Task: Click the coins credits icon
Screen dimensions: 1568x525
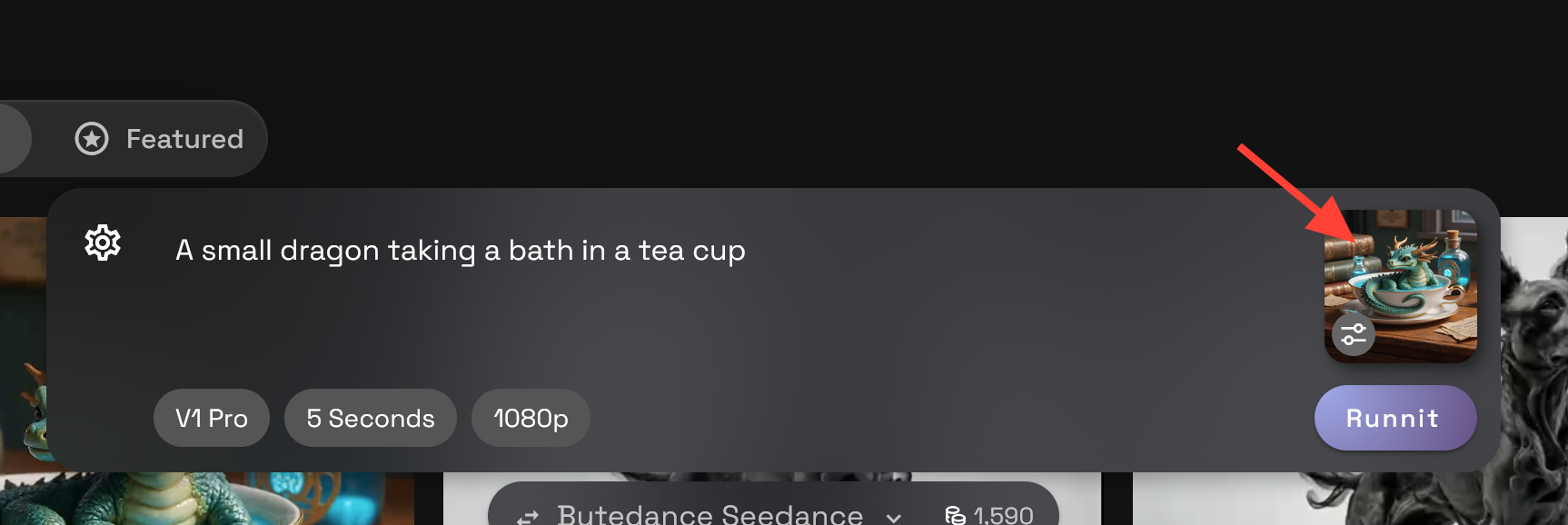Action: click(956, 516)
